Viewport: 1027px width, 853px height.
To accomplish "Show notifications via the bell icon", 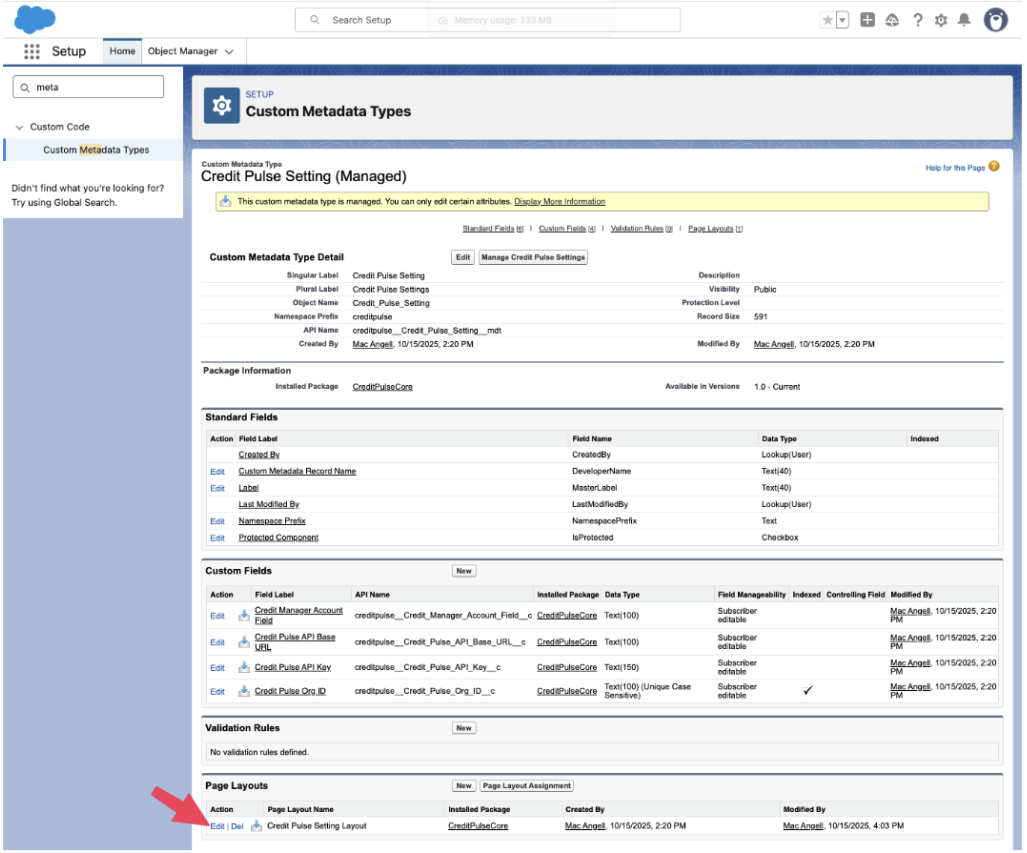I will [x=964, y=20].
